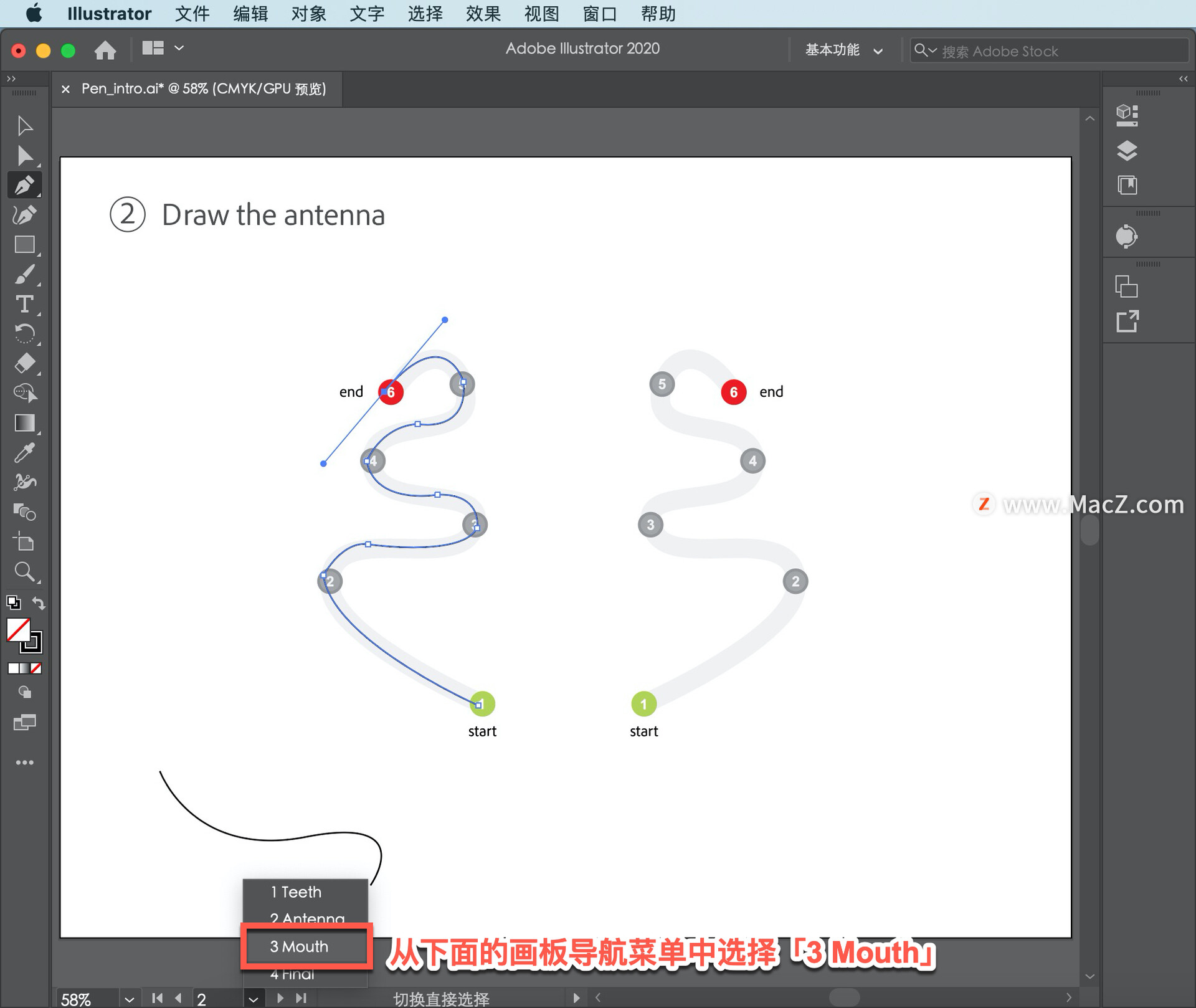Select the Type tool

coord(24,304)
